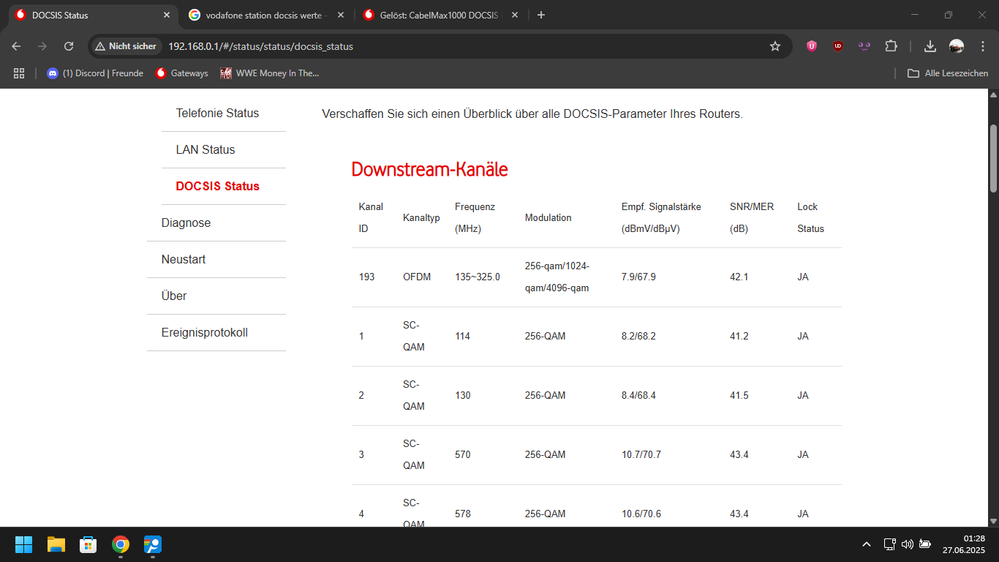Open a new browser tab

tap(541, 15)
